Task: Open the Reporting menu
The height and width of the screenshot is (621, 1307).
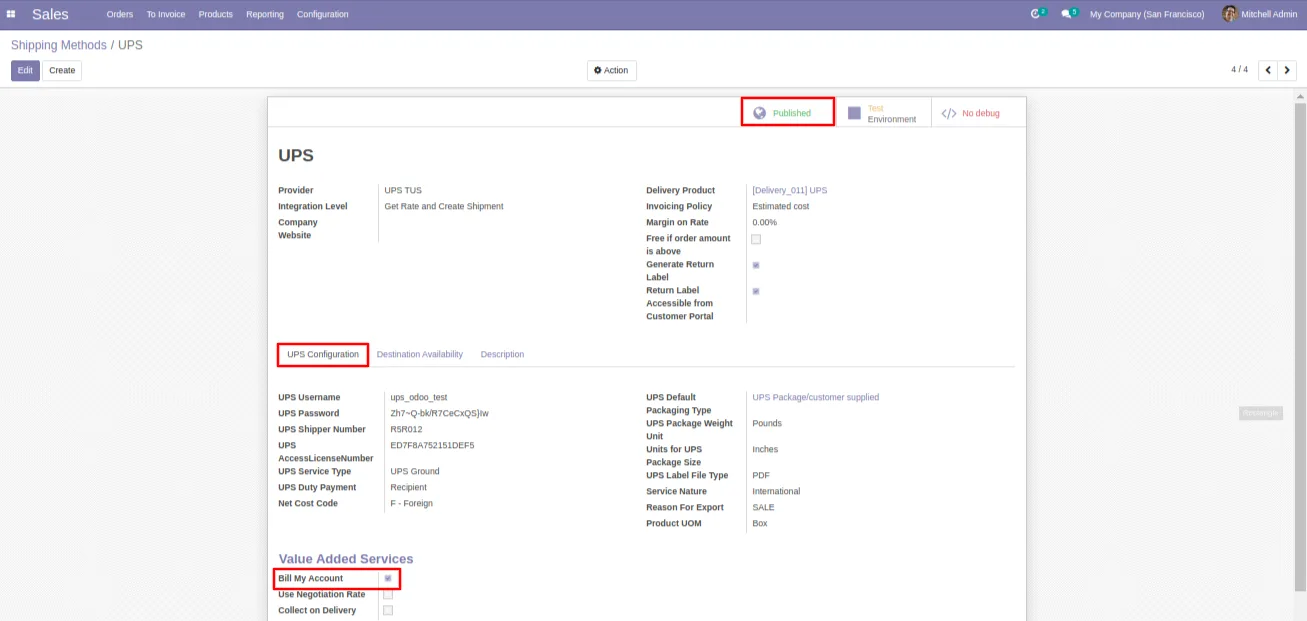Action: tap(265, 14)
